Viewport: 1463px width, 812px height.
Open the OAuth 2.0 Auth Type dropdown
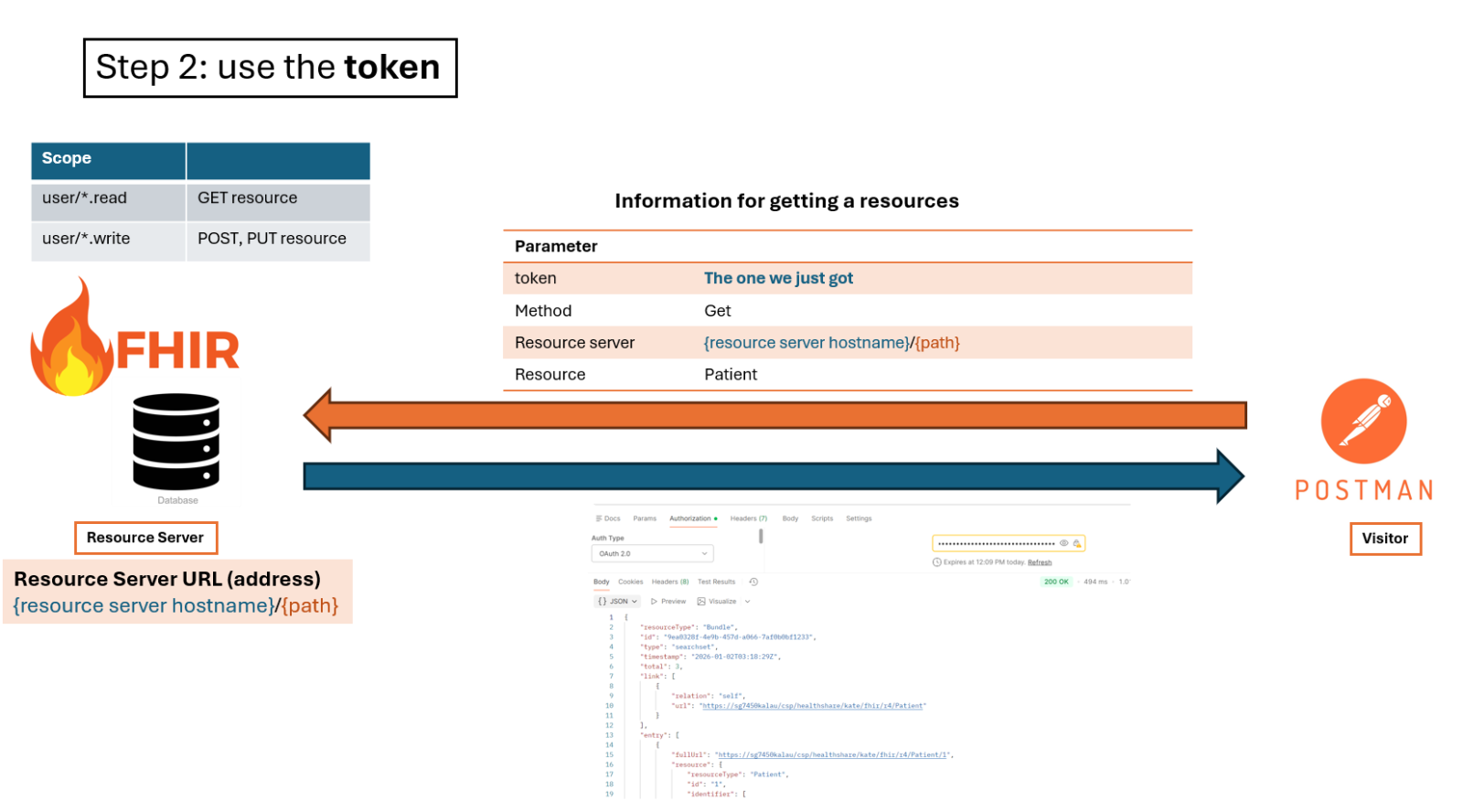pyautogui.click(x=652, y=553)
